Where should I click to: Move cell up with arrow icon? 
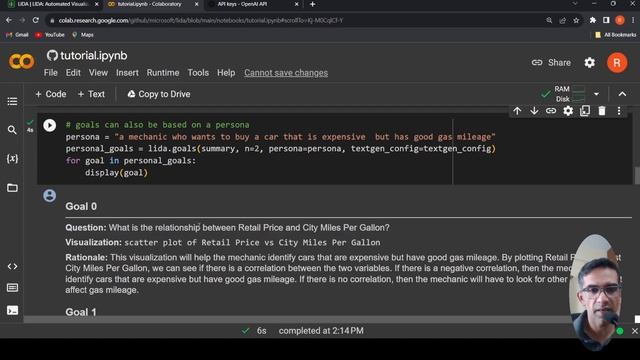point(517,111)
